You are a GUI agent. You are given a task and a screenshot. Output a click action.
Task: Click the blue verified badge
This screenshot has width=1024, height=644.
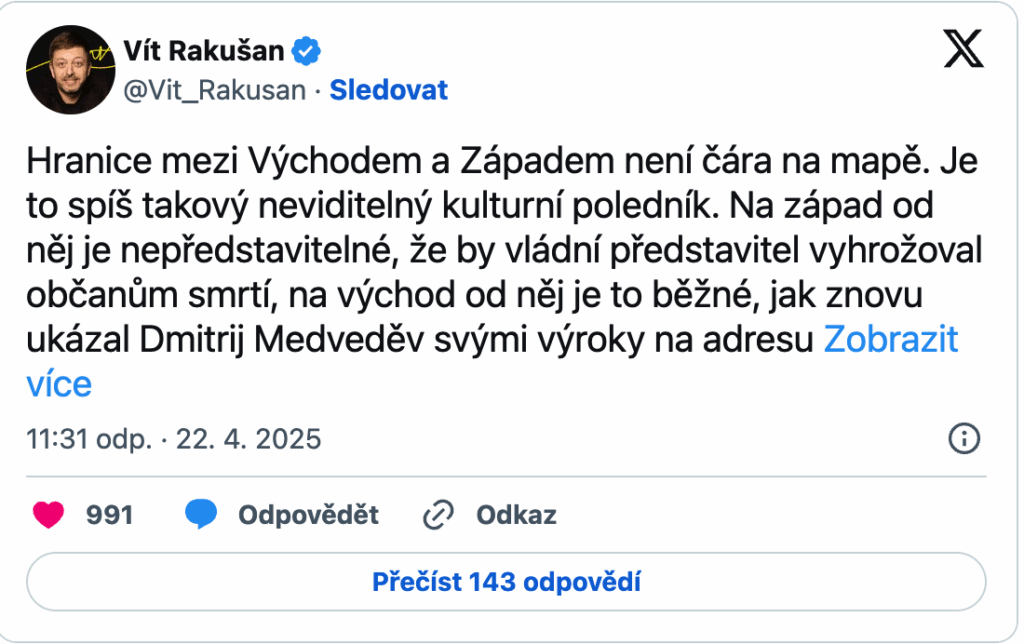[x=306, y=50]
